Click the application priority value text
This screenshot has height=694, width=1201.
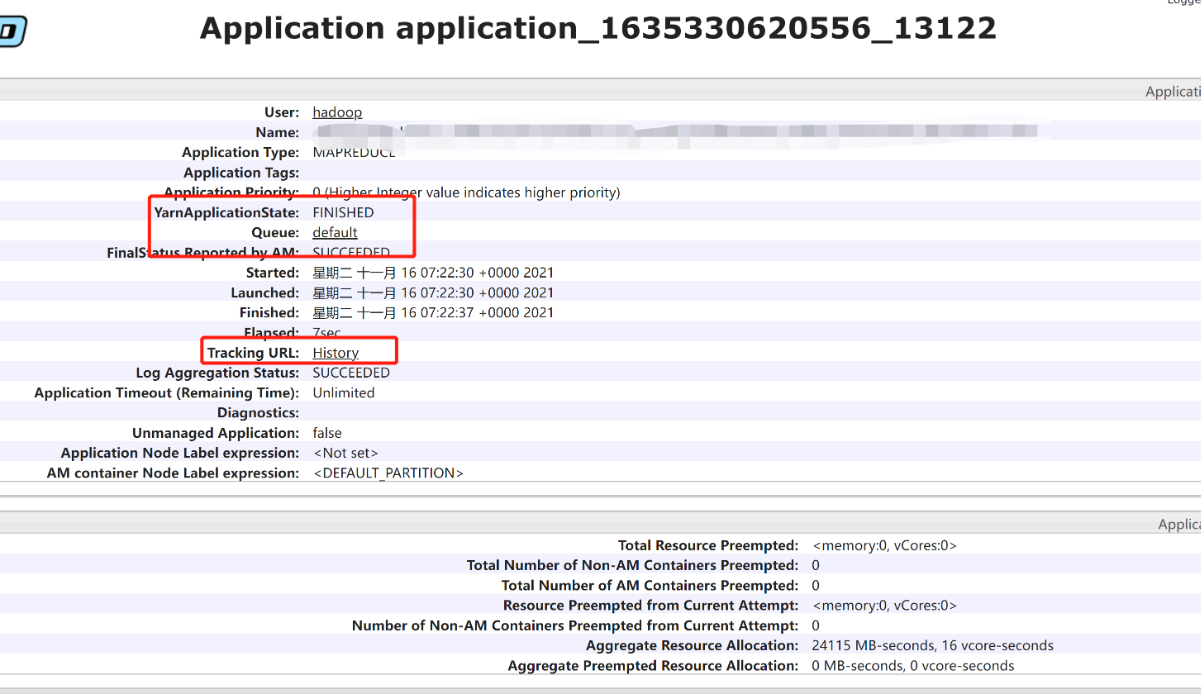466,193
